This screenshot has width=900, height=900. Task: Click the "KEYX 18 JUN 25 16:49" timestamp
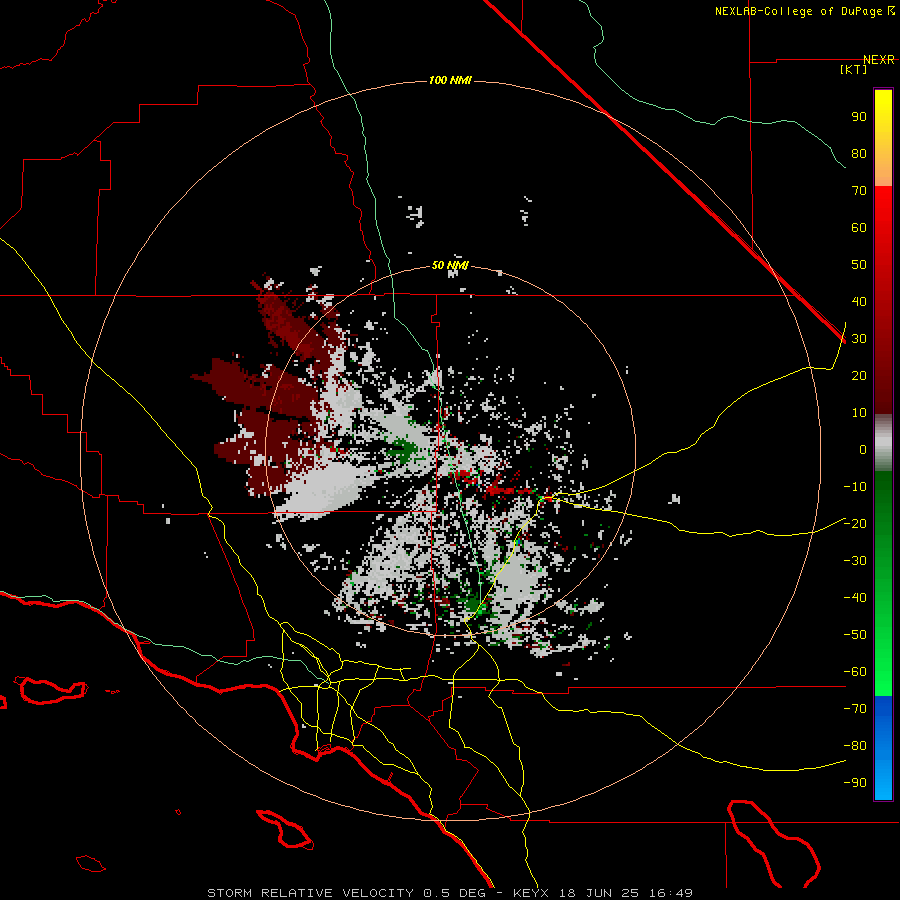603,893
